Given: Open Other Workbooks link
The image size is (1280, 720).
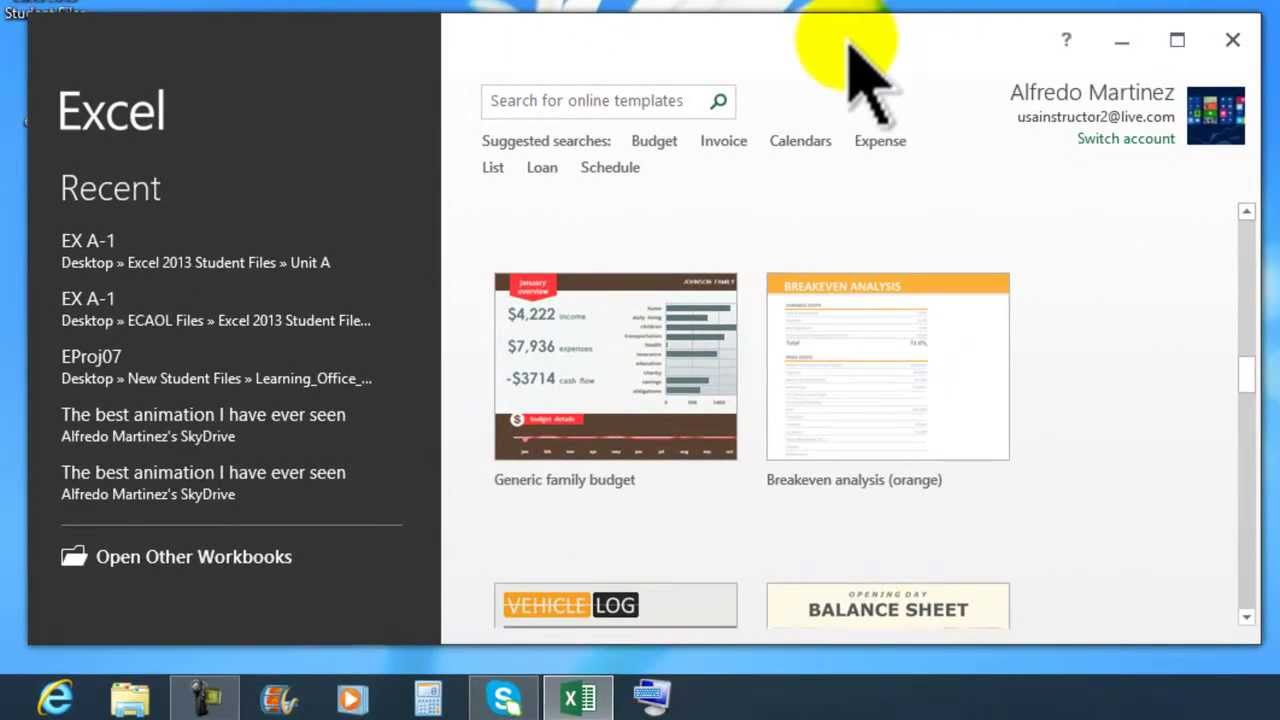Looking at the screenshot, I should (x=194, y=557).
